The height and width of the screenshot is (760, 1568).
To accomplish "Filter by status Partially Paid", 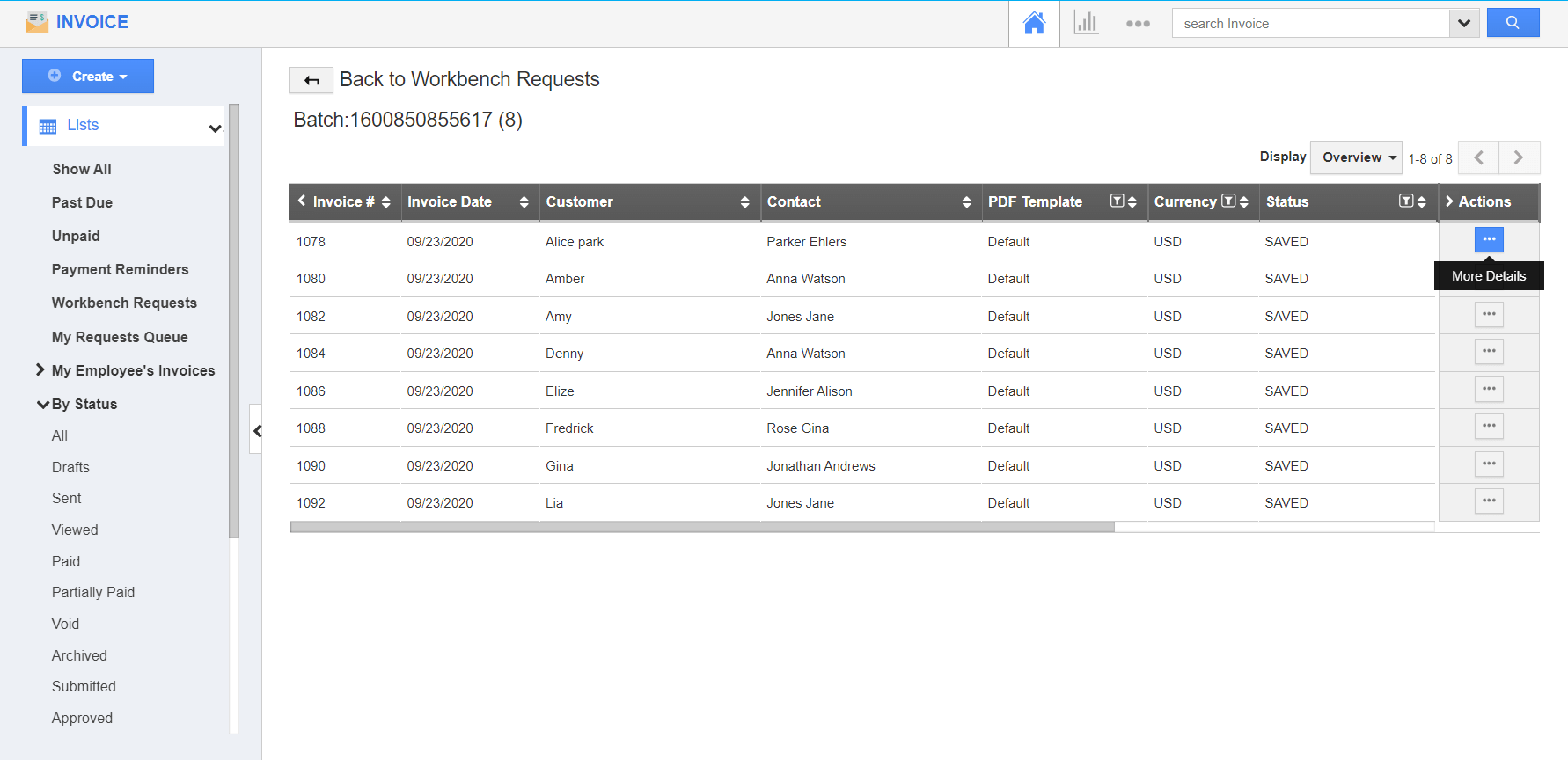I will pos(93,592).
